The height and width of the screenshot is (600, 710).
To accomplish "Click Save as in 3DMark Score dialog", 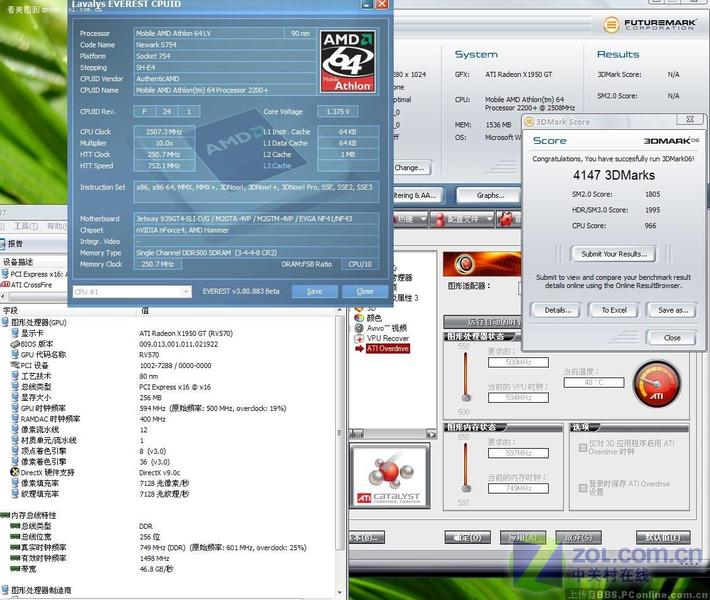I will (672, 310).
